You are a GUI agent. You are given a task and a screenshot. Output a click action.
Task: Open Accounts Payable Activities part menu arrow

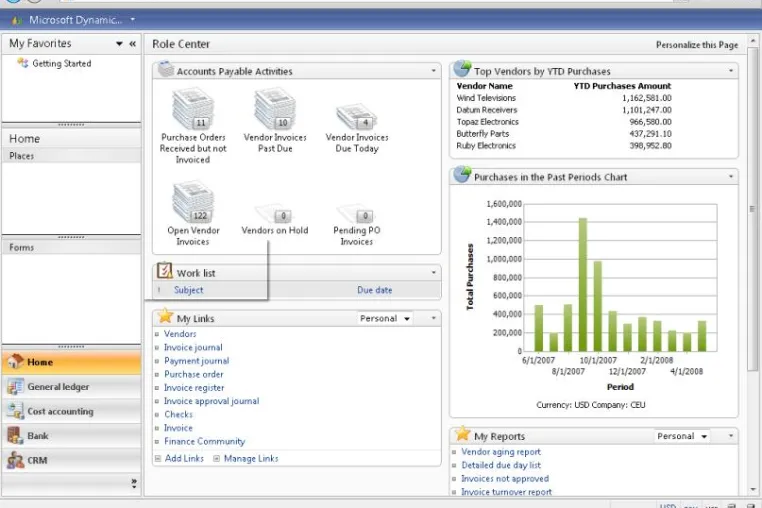tap(433, 71)
